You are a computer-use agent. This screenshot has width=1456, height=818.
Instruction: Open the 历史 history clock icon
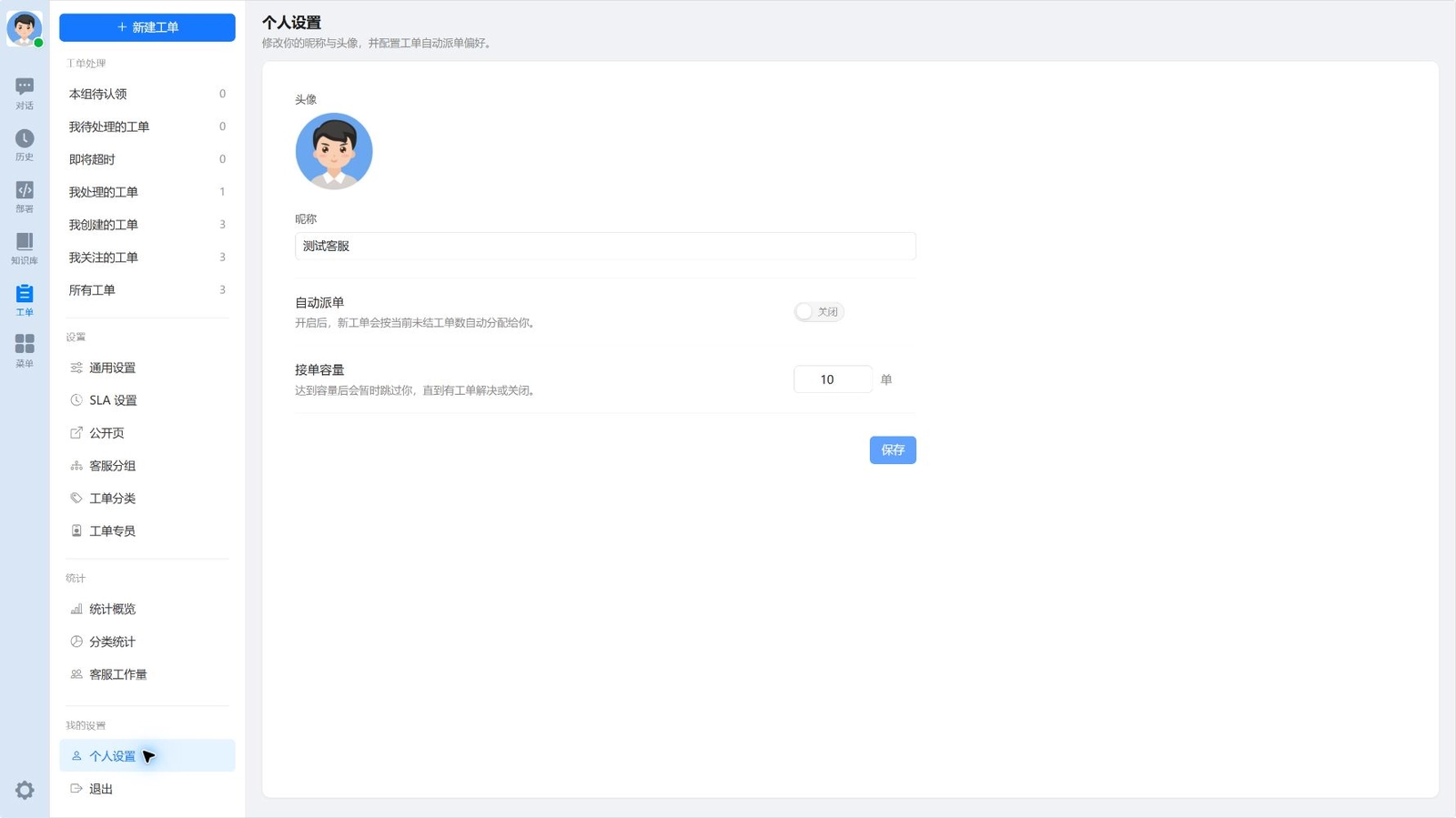(25, 145)
